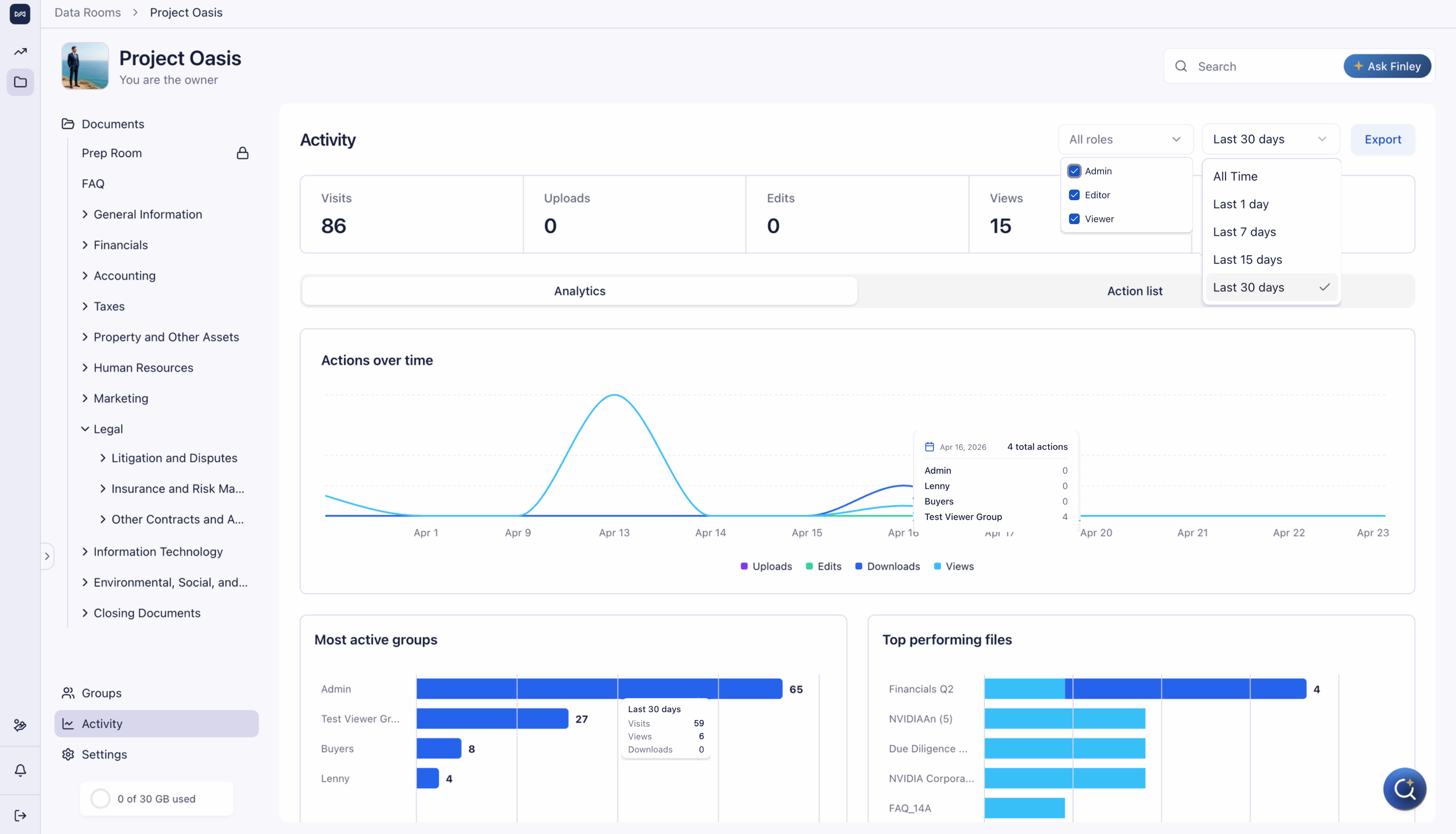Toggle the Viewer role checkbox

coord(1074,219)
